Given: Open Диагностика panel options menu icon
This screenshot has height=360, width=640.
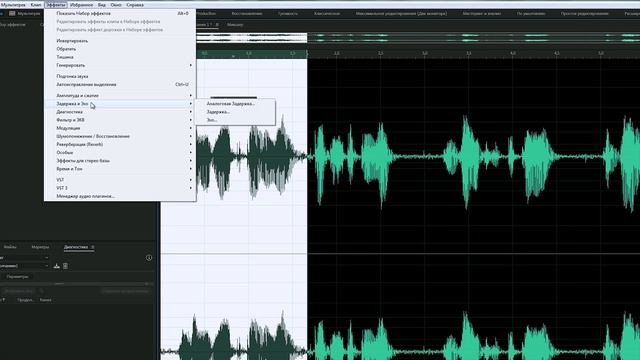Looking at the screenshot, I should point(93,247).
